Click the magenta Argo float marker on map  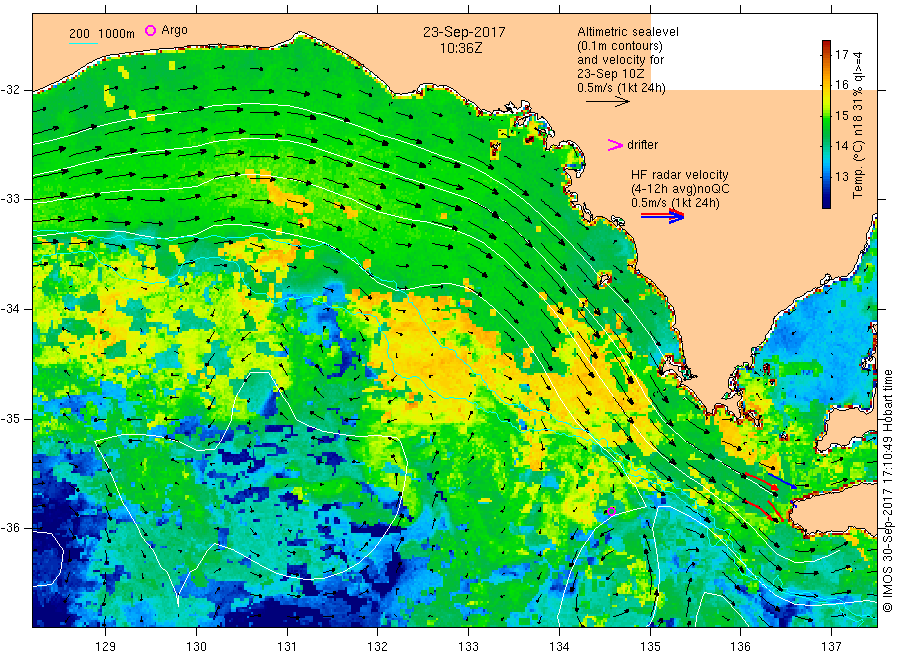612,511
